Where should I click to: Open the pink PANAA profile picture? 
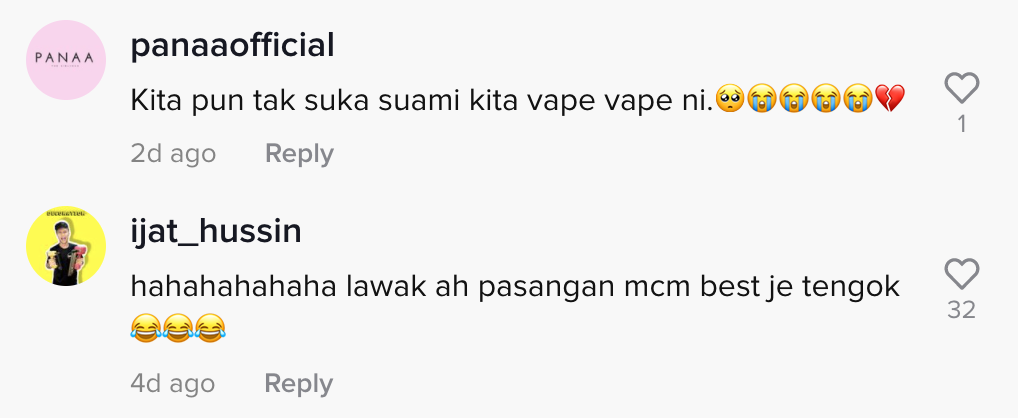(x=66, y=60)
